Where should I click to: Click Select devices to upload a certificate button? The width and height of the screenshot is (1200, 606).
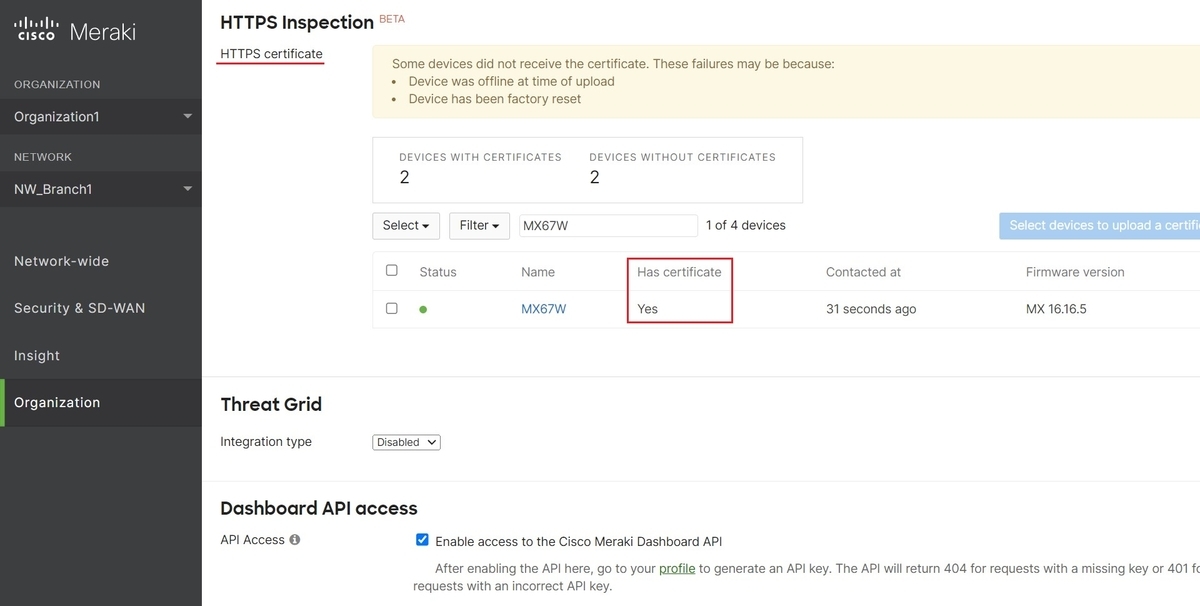tap(1099, 226)
